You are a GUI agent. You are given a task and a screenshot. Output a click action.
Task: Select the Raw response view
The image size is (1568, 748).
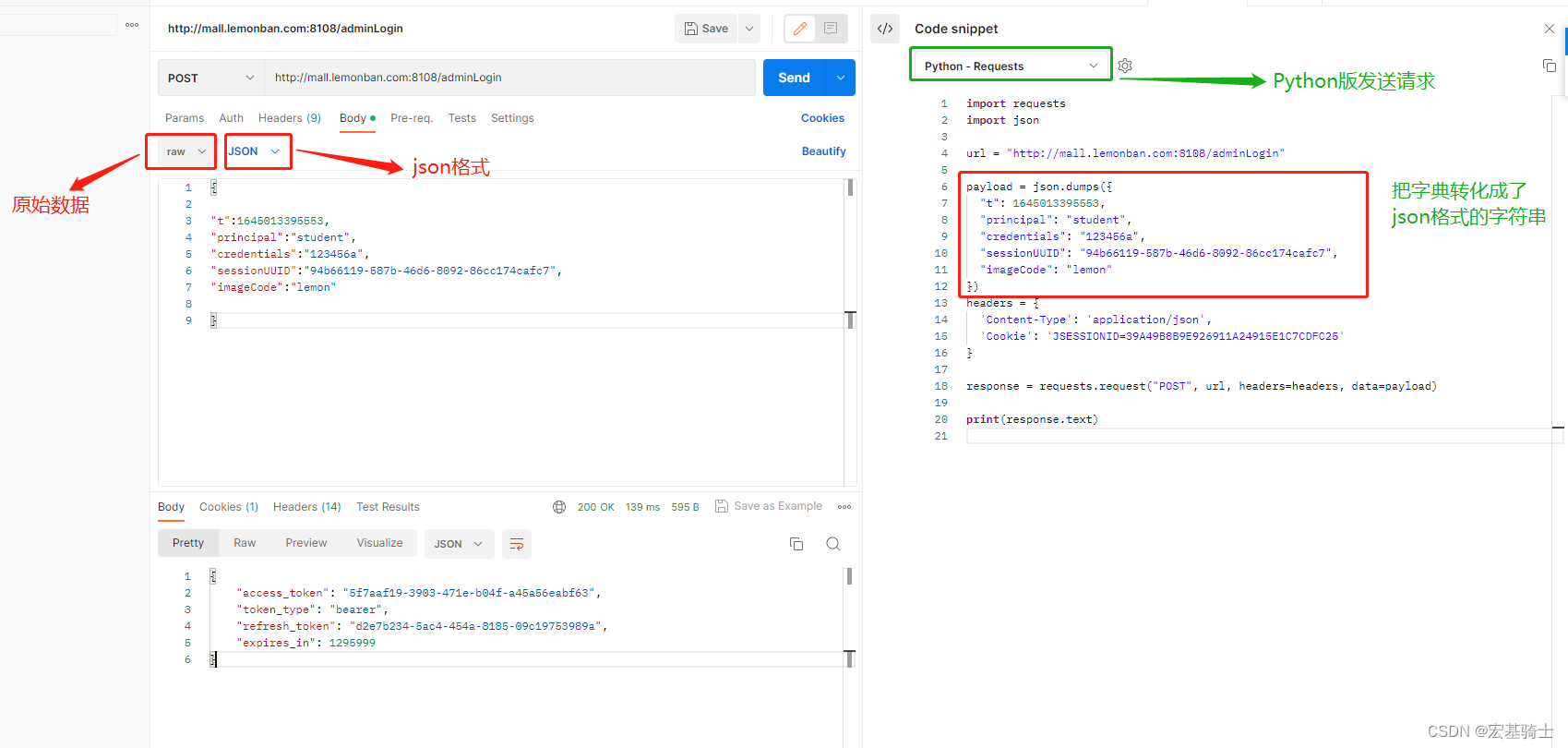coord(245,543)
